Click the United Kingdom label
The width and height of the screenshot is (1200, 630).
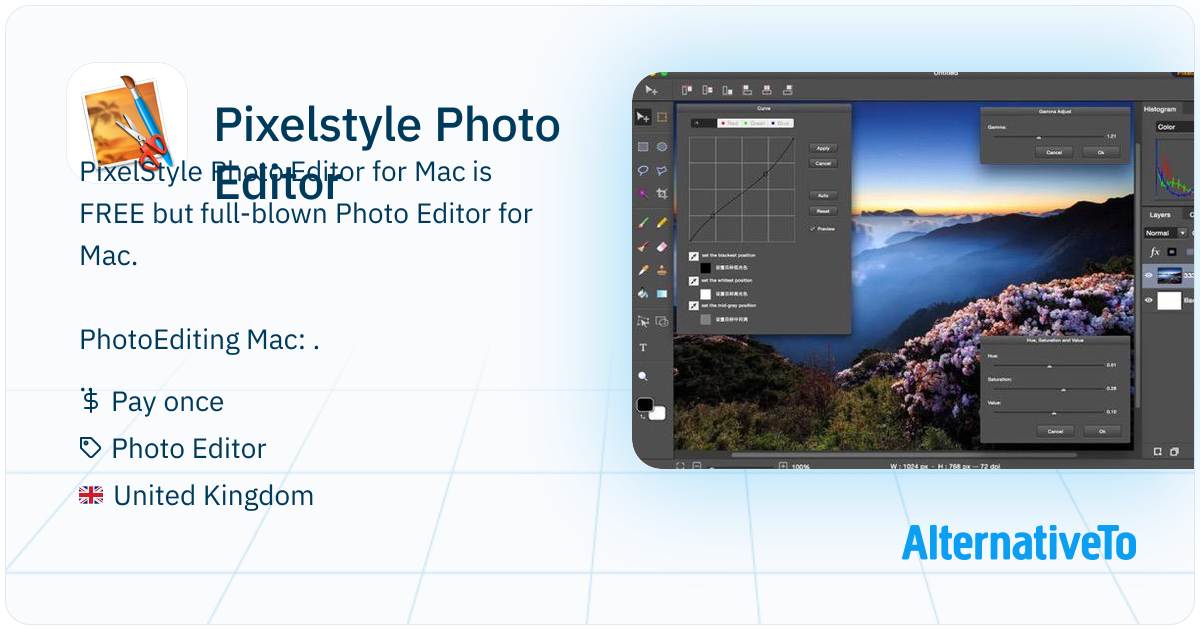[x=214, y=496]
